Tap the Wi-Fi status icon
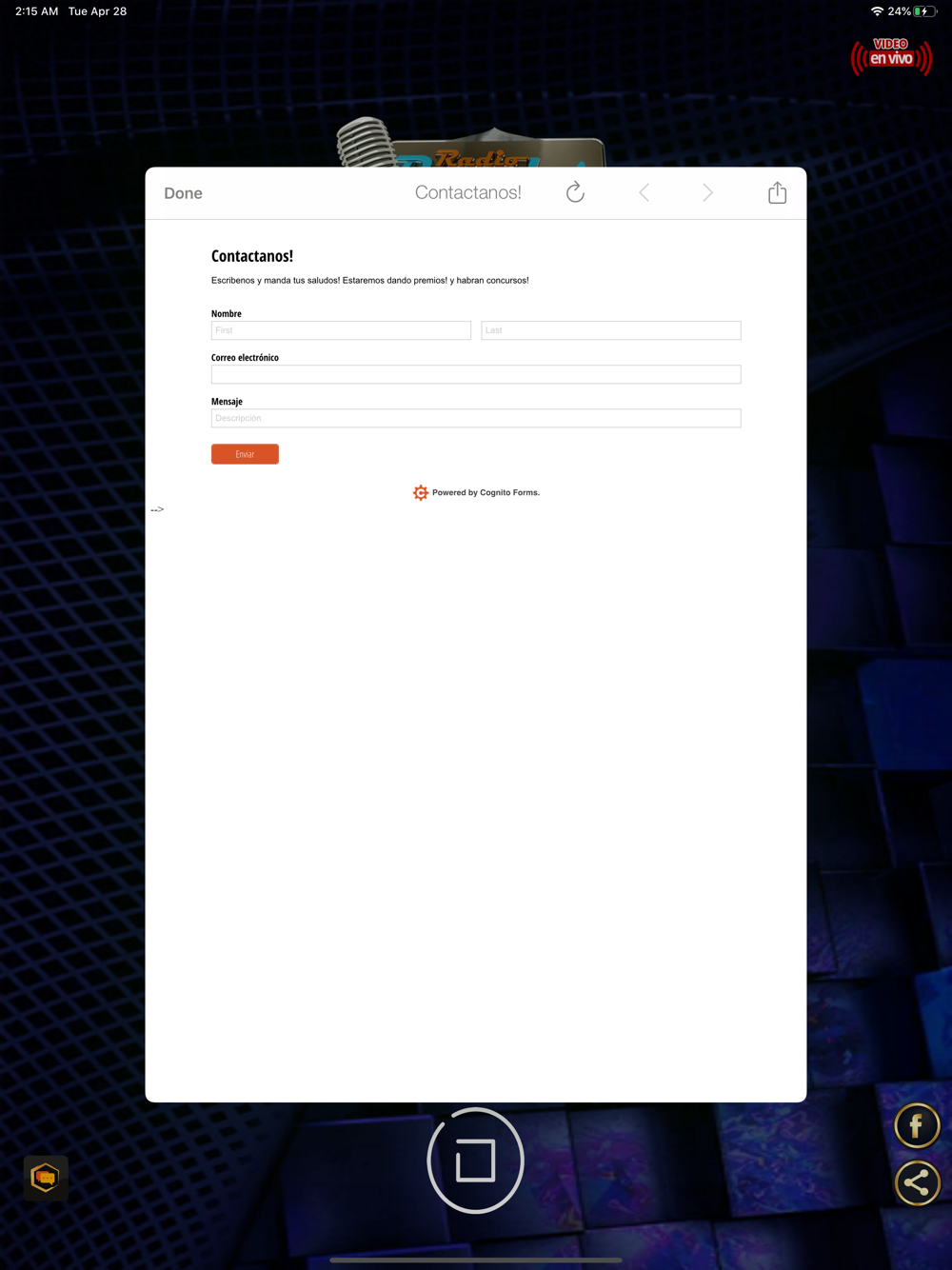Image resolution: width=952 pixels, height=1270 pixels. coord(877,11)
